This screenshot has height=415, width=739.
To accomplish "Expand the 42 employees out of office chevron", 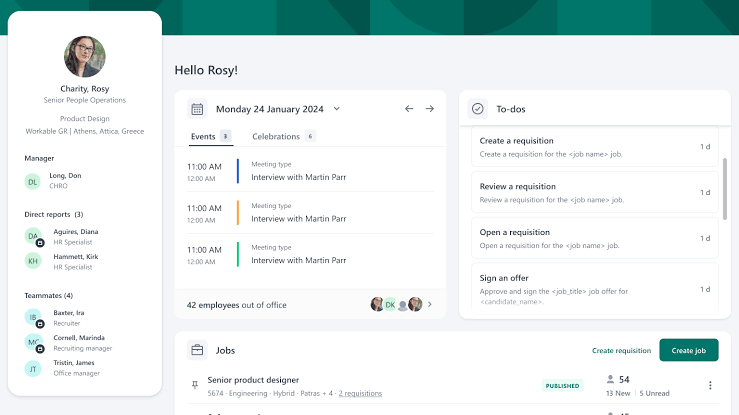I will [430, 304].
